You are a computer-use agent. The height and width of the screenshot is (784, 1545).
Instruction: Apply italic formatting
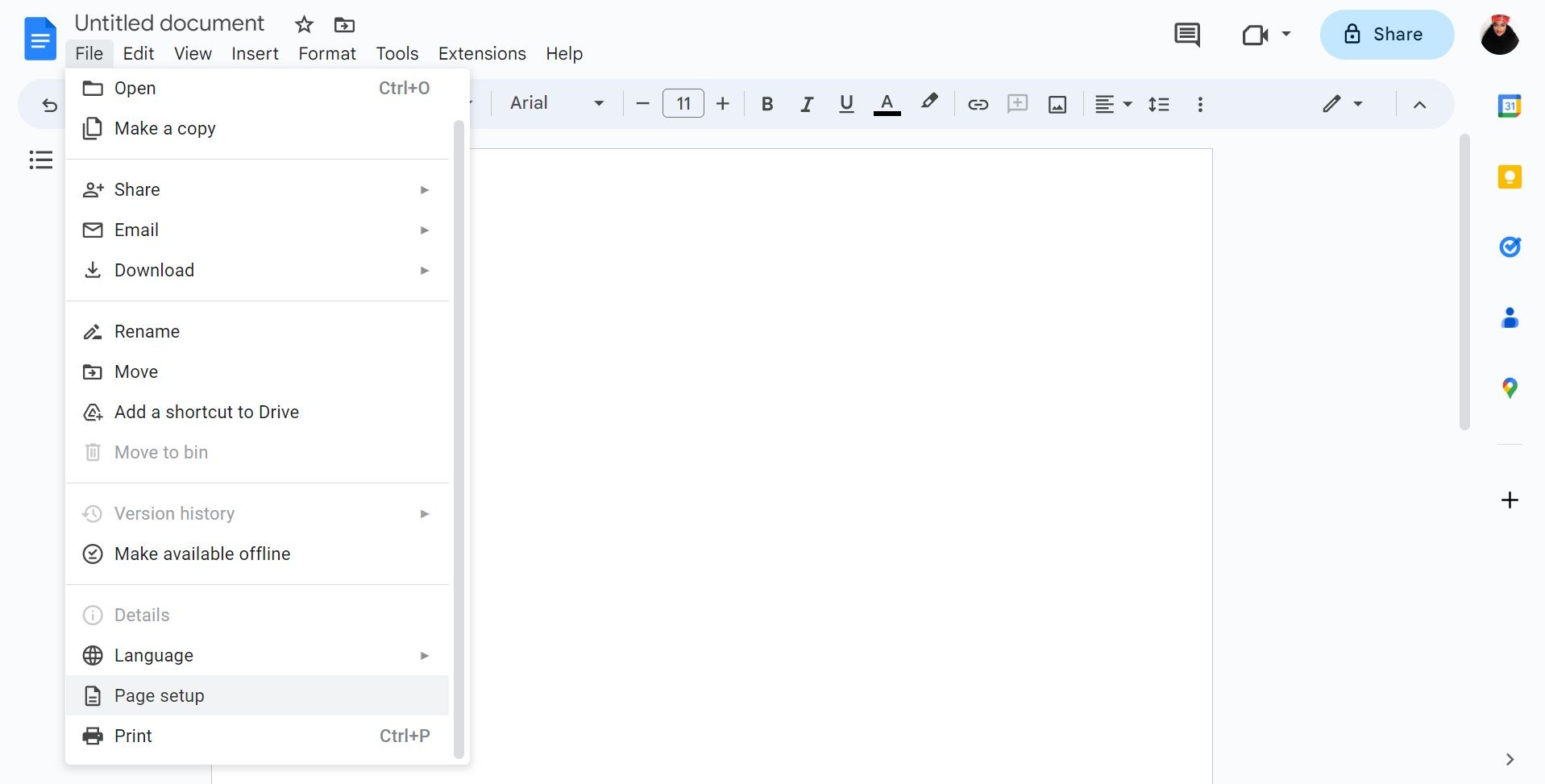(806, 103)
